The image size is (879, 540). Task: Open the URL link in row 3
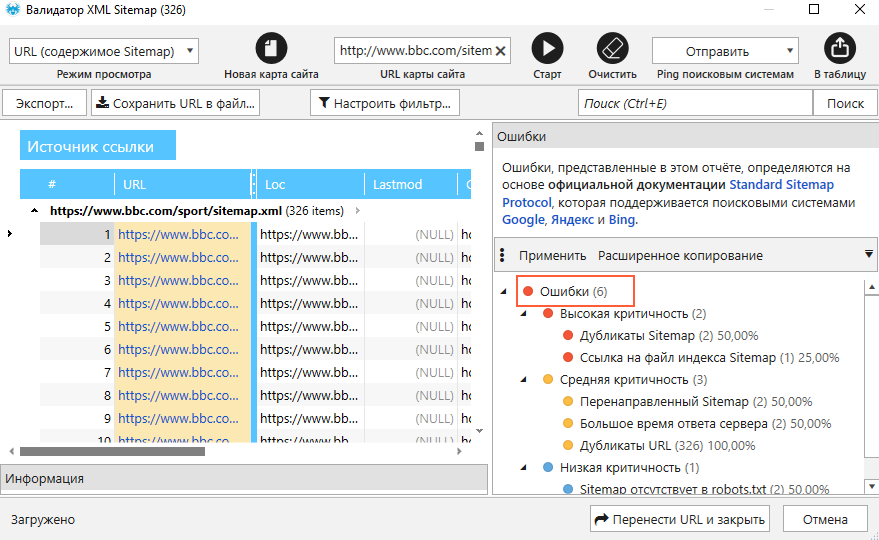click(x=178, y=280)
